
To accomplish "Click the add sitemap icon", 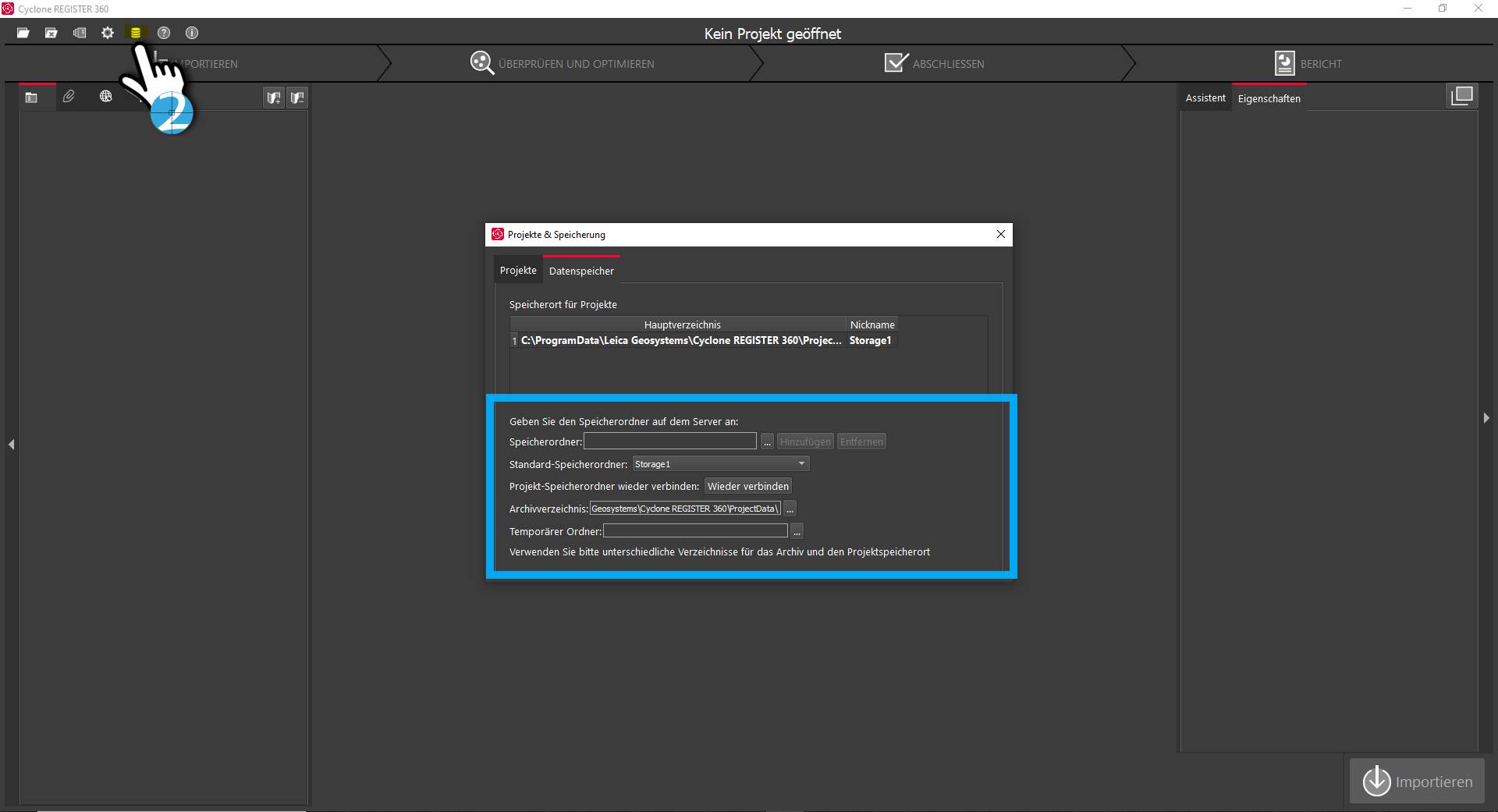I will (x=274, y=98).
